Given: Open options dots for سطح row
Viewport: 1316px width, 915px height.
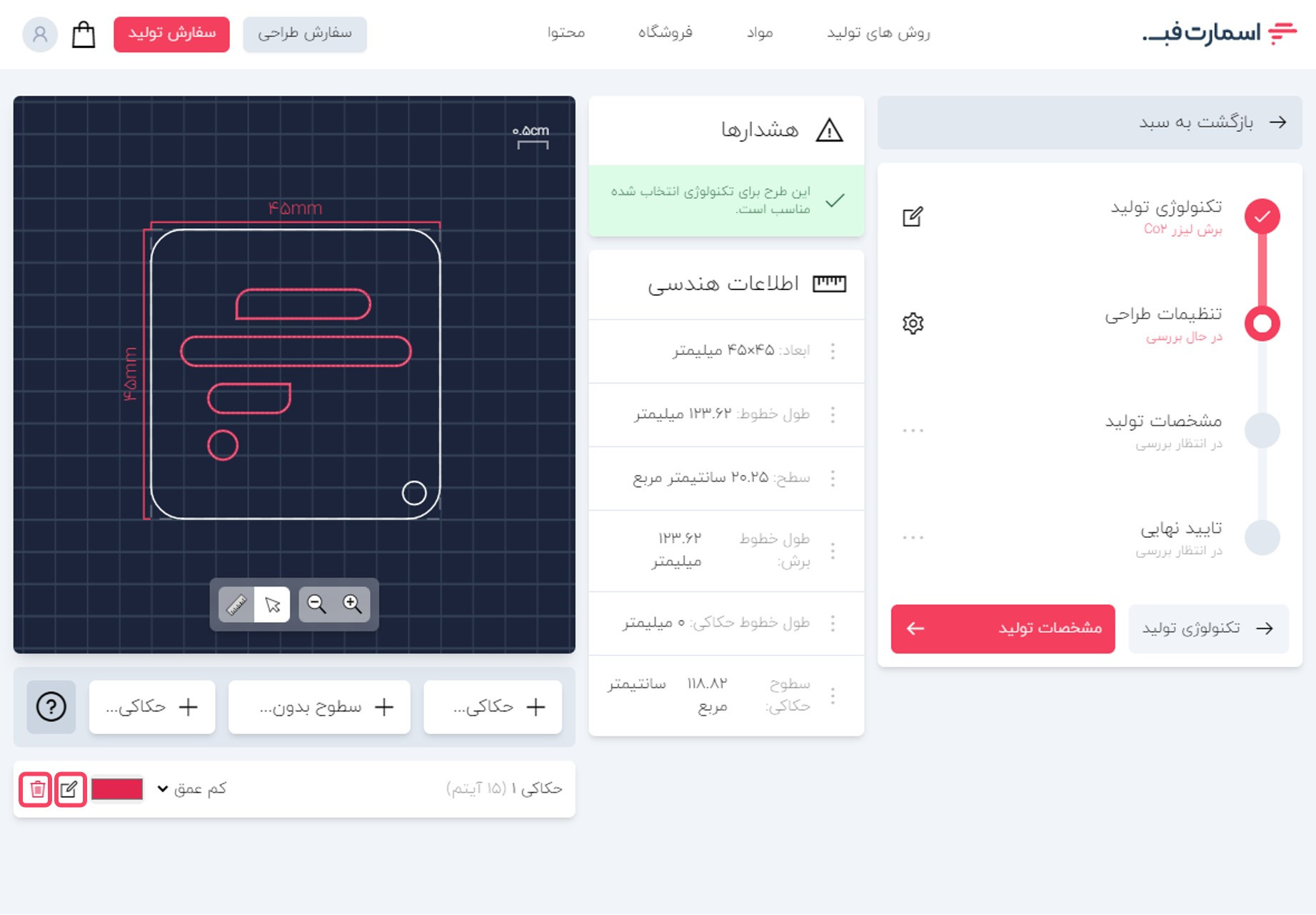Looking at the screenshot, I should pyautogui.click(x=833, y=479).
